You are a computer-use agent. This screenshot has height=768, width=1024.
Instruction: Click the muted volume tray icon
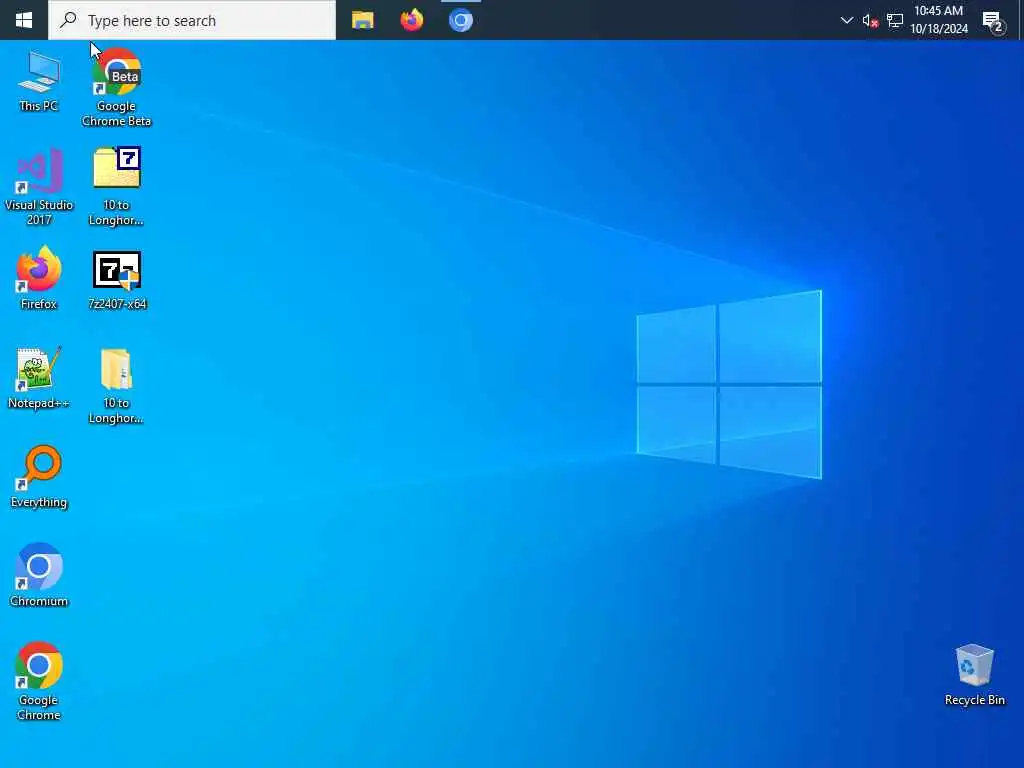coord(870,21)
